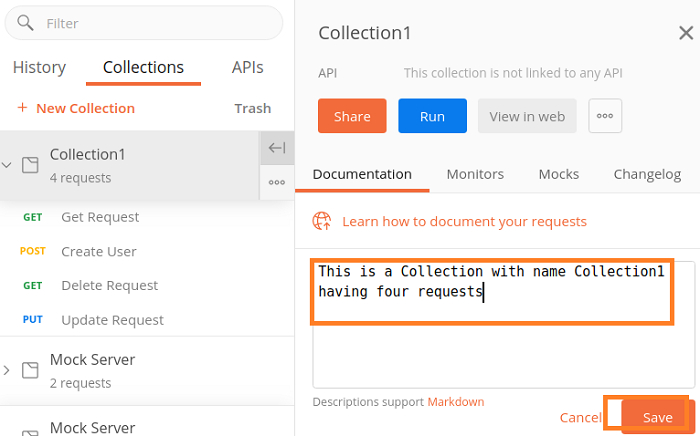The height and width of the screenshot is (436, 700).
Task: Open the Changelog tab
Action: pos(647,174)
